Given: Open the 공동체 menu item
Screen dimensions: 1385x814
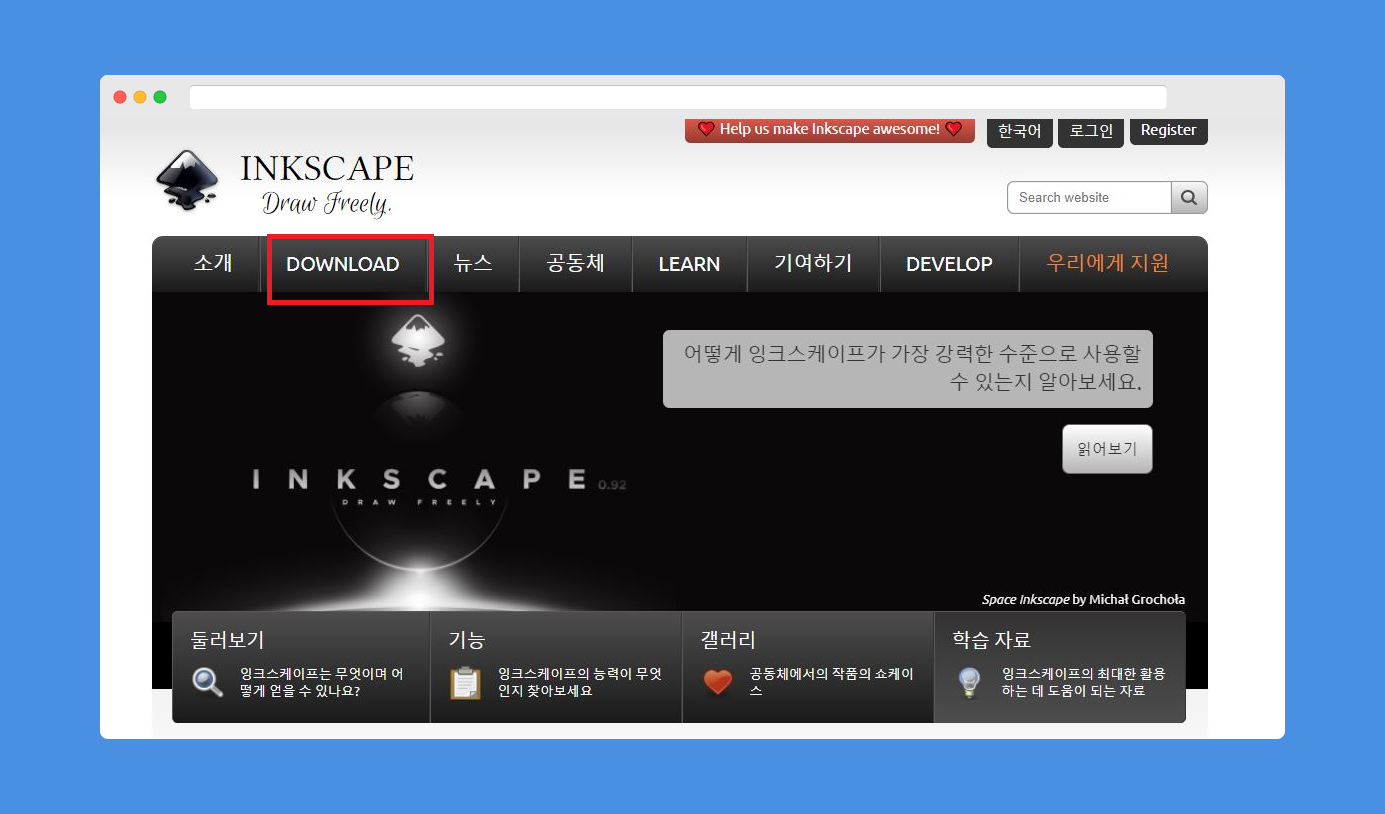Looking at the screenshot, I should click(x=576, y=264).
